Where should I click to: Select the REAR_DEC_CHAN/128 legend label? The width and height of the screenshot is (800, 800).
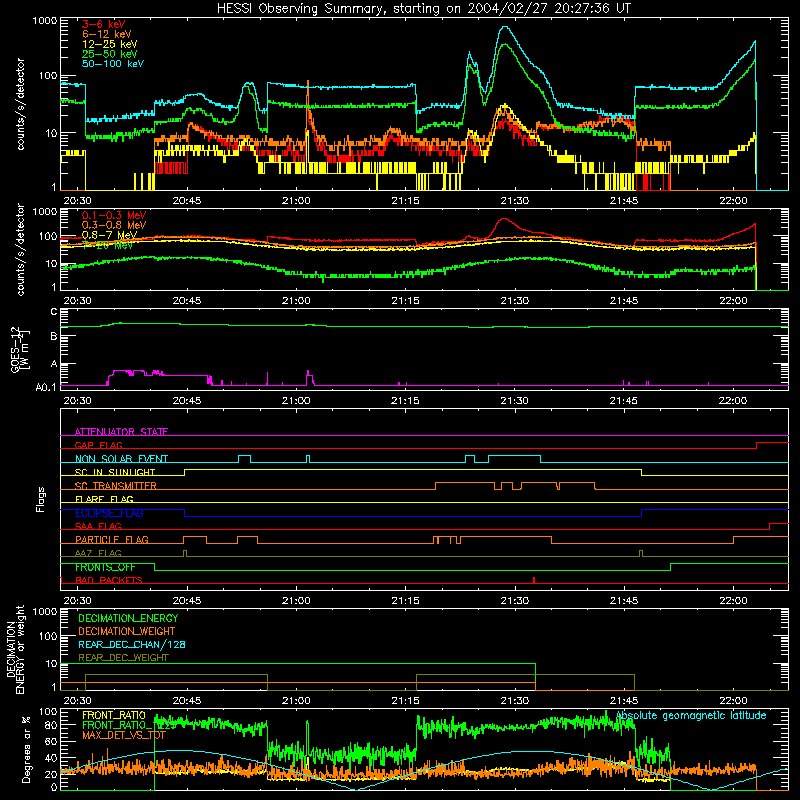[x=132, y=644]
